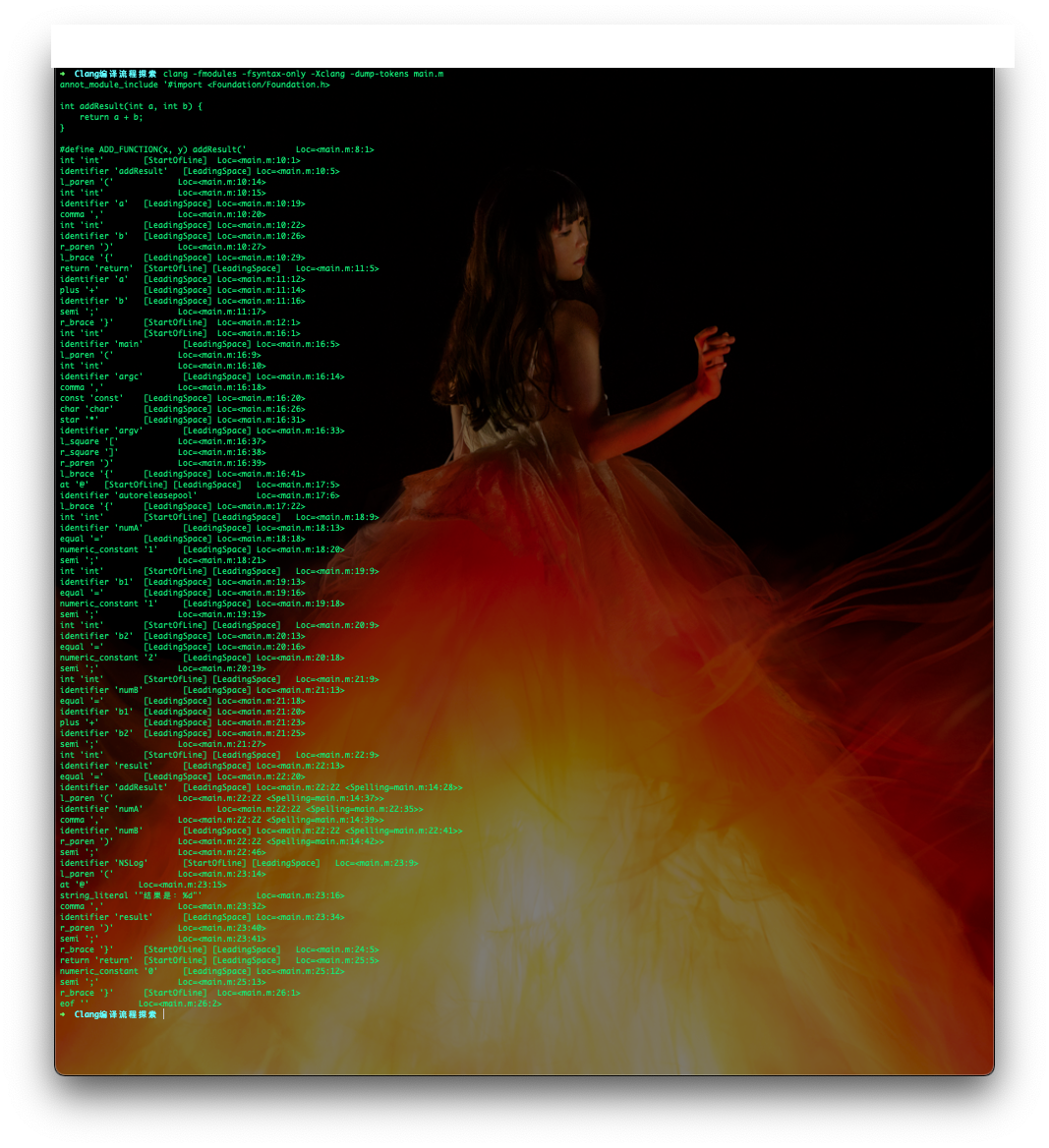Click the 'int addResult(int a, int b)' source line
This screenshot has width=1049, height=1148.
pyautogui.click(x=131, y=106)
